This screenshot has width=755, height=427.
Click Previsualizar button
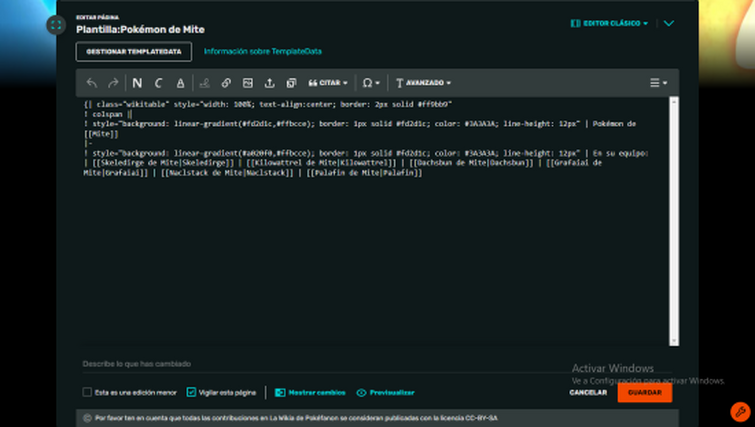coord(385,392)
